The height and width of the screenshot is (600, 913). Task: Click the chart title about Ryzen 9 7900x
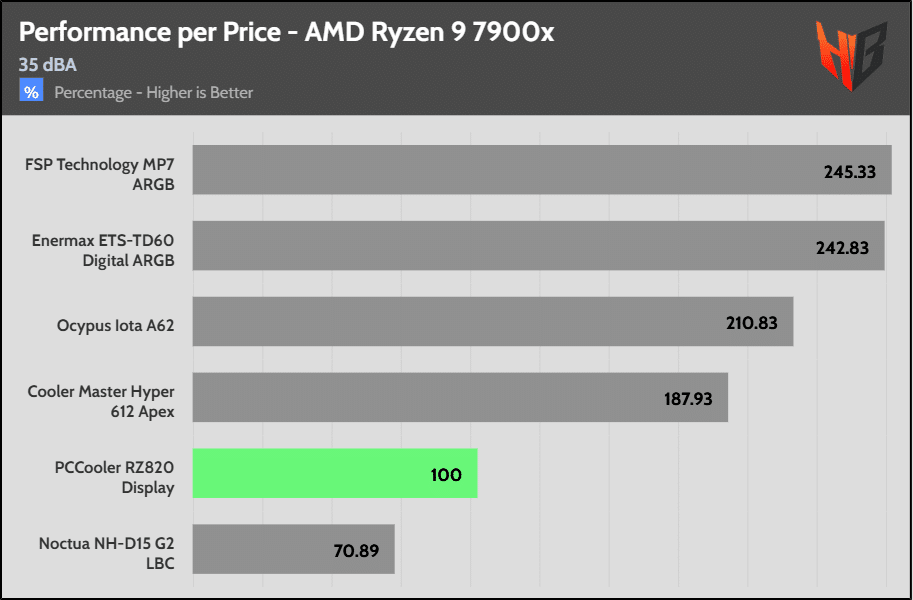click(x=286, y=32)
